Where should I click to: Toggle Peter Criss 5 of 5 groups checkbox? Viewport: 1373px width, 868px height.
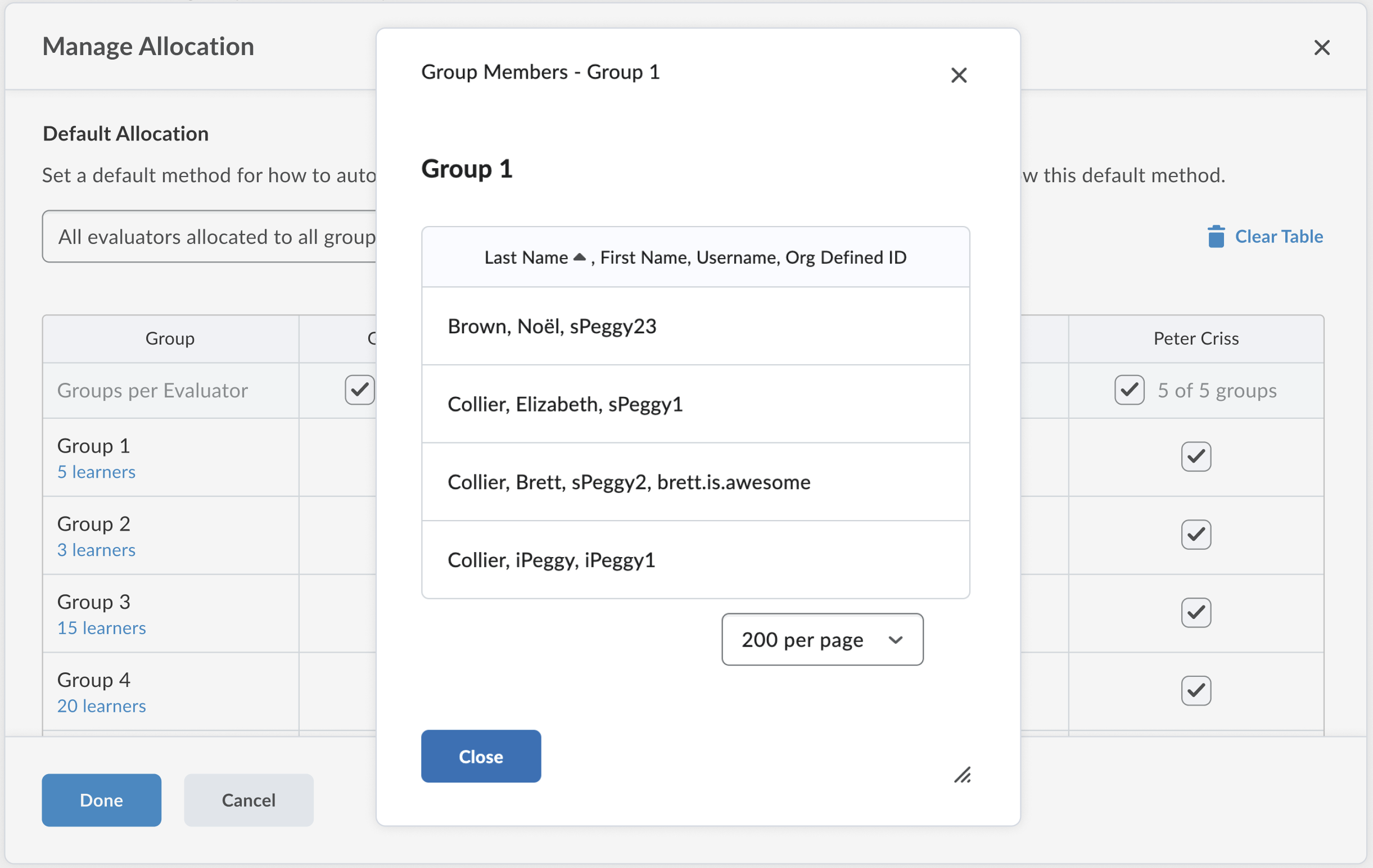click(1129, 390)
